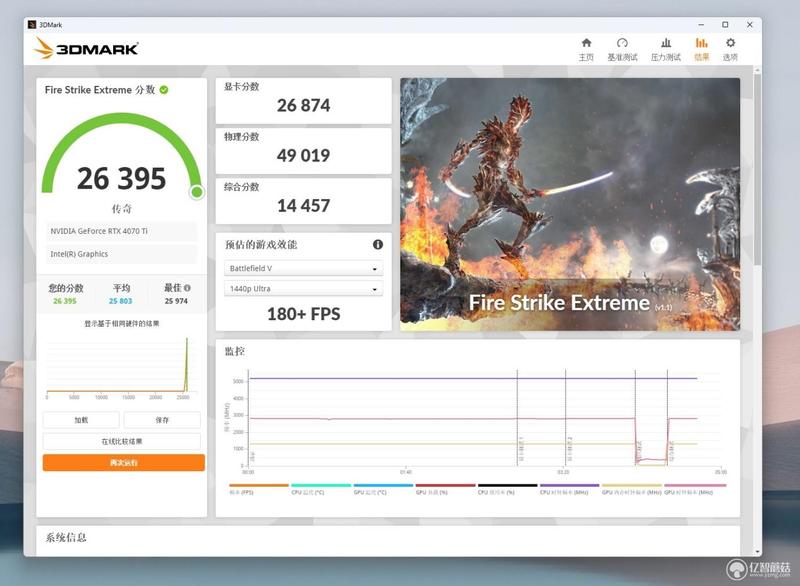800x586 pixels.
Task: Click info icon next to 最佳
Action: 187,288
